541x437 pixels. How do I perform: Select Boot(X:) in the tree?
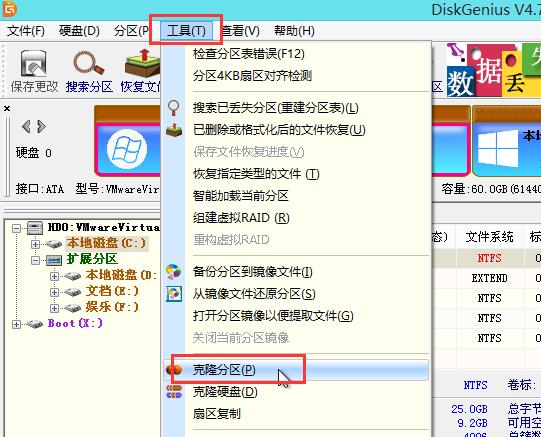tap(75, 323)
